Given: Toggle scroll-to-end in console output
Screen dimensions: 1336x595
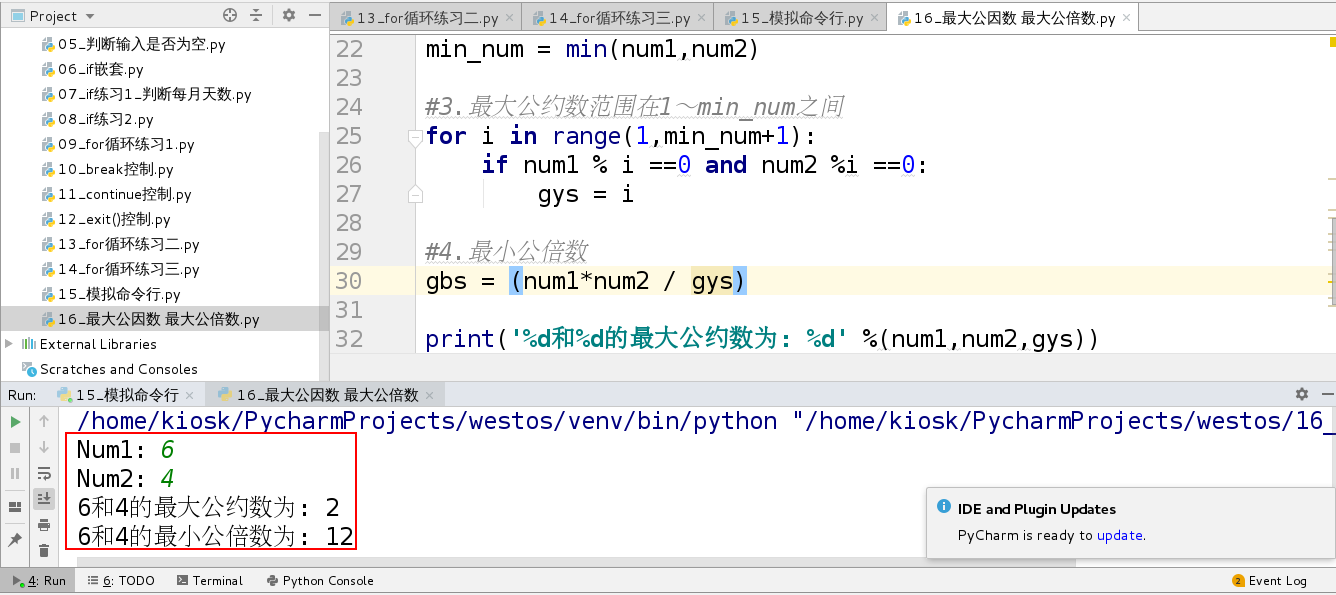Looking at the screenshot, I should [43, 497].
